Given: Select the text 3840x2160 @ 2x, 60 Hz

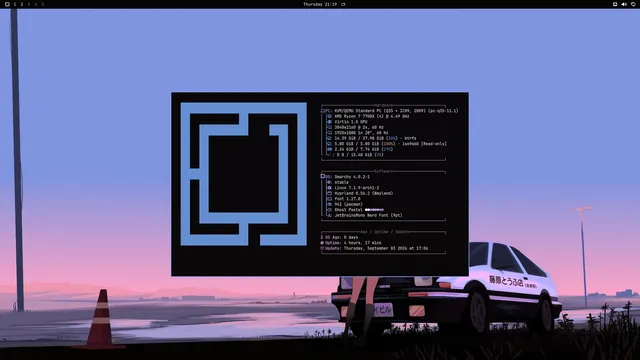Looking at the screenshot, I should click(x=359, y=127).
